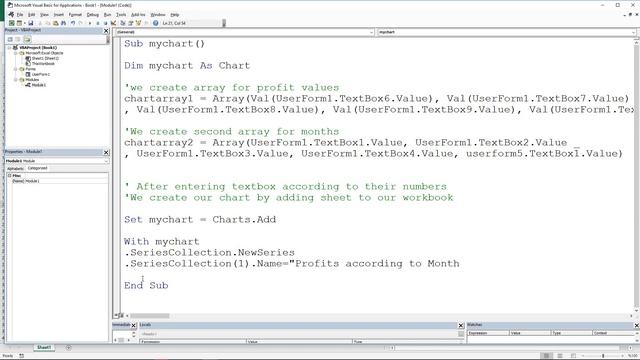Close the Project - VBAProject panel

(106, 31)
